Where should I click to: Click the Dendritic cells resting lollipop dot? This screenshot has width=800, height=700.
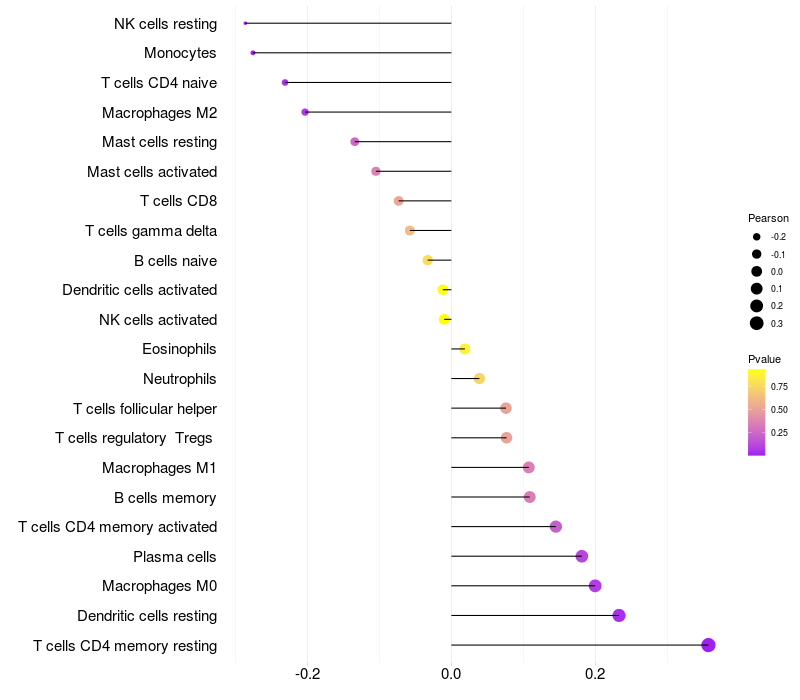(619, 615)
